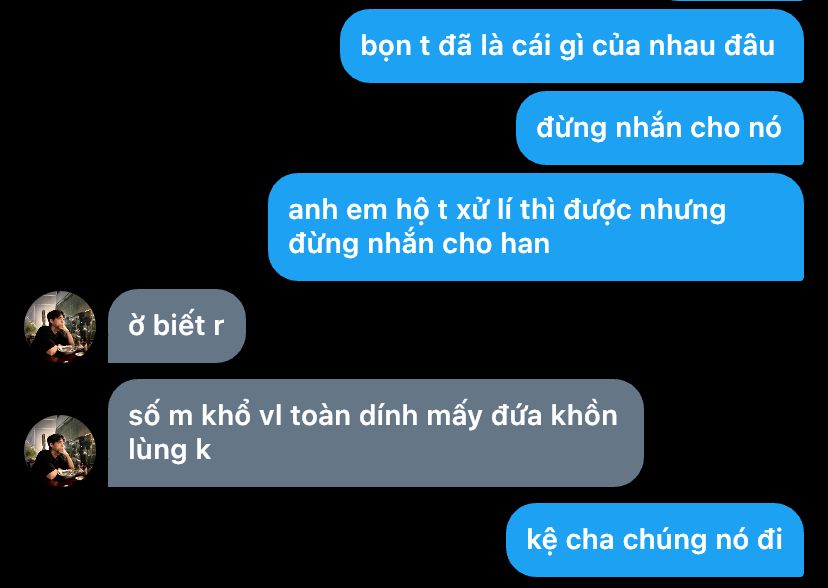Click "nhau đâu" at end of first blue message
The height and width of the screenshot is (588, 828).
pyautogui.click(x=712, y=45)
